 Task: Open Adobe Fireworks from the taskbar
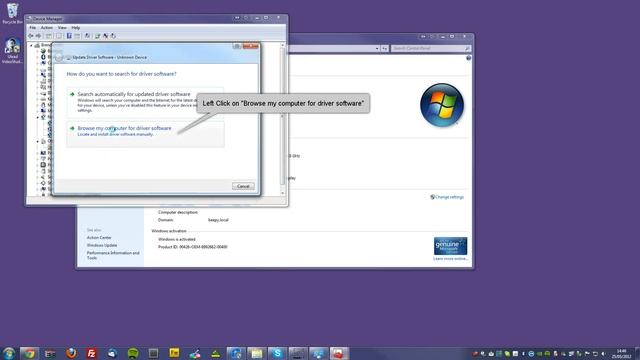[x=174, y=353]
